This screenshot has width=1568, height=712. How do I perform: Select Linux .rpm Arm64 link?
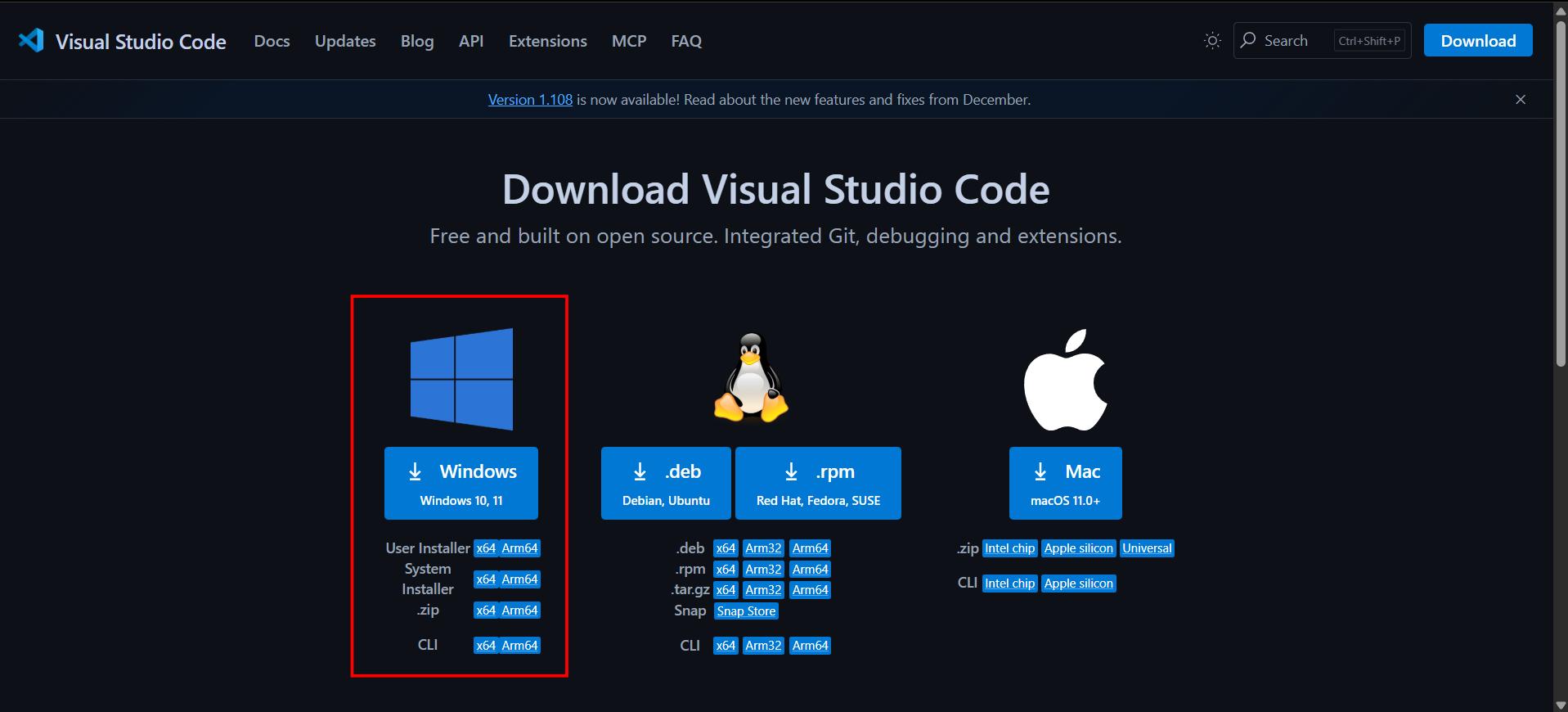tap(810, 570)
